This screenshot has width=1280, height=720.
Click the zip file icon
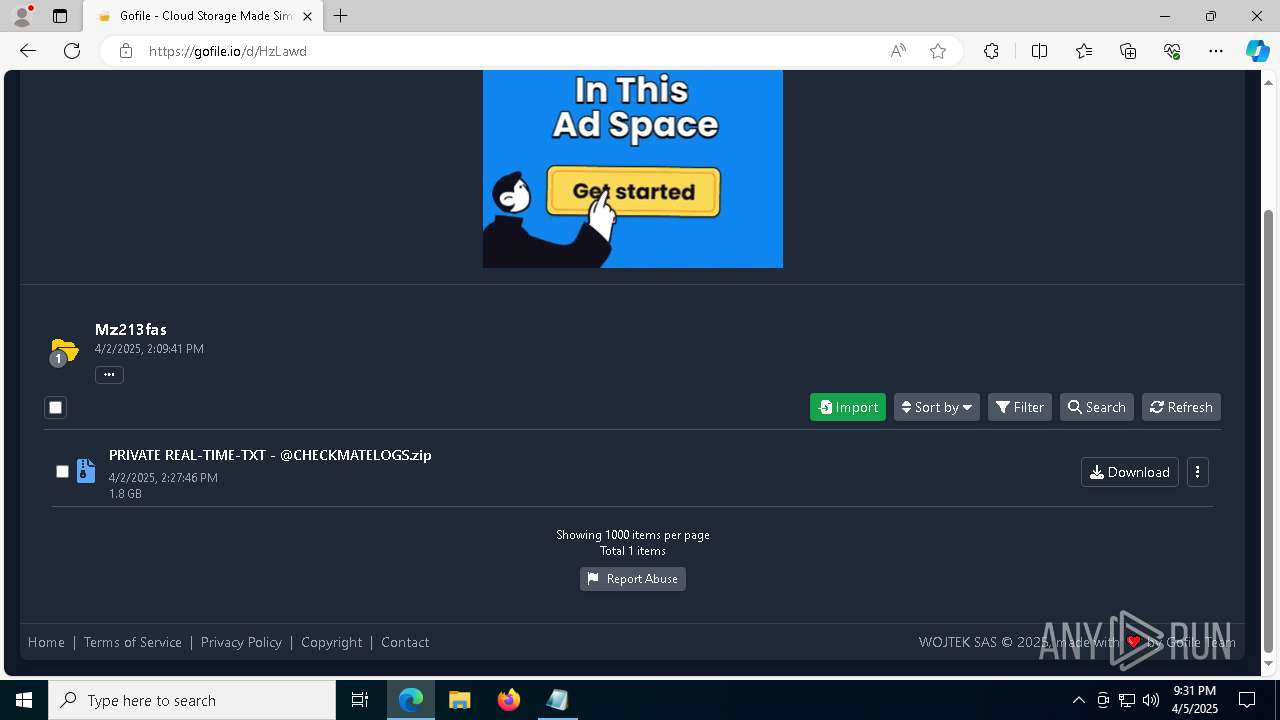pyautogui.click(x=86, y=471)
